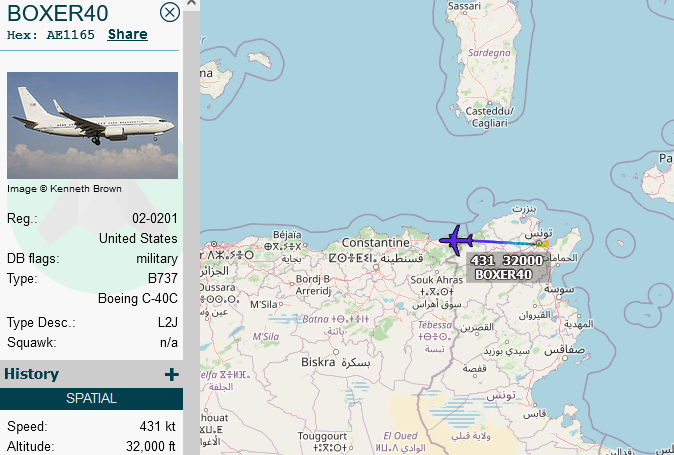Click the Constantine city label on map
Screen dimensions: 674x455
(x=376, y=243)
